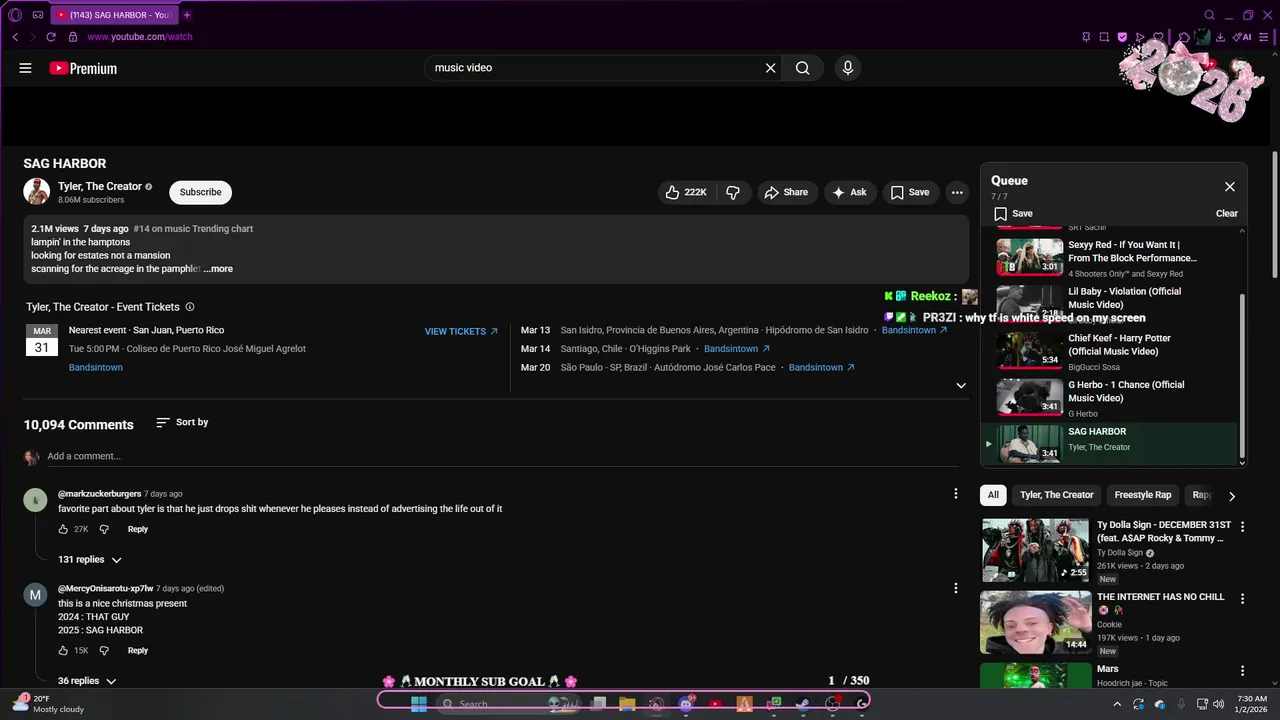The height and width of the screenshot is (720, 1280).
Task: Open weather widget 20°F Mostly cloudy
Action: pyautogui.click(x=48, y=704)
